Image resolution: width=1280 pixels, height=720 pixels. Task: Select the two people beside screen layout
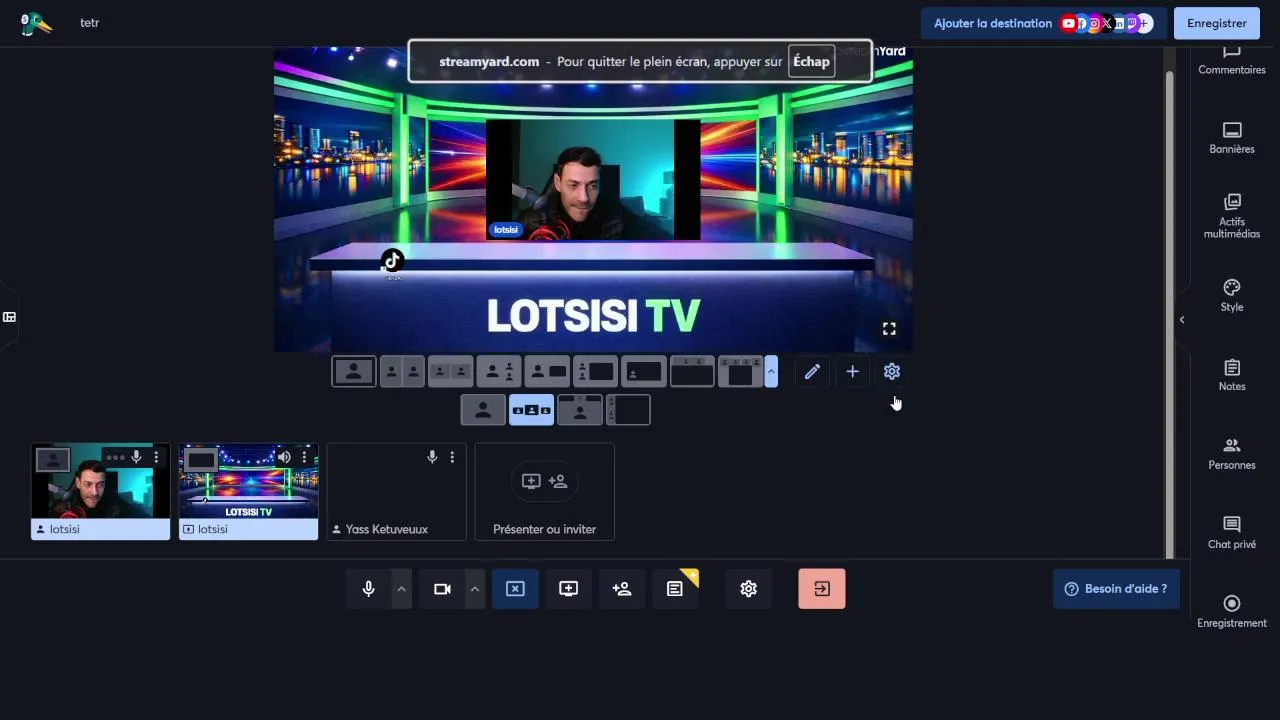pyautogui.click(x=595, y=371)
